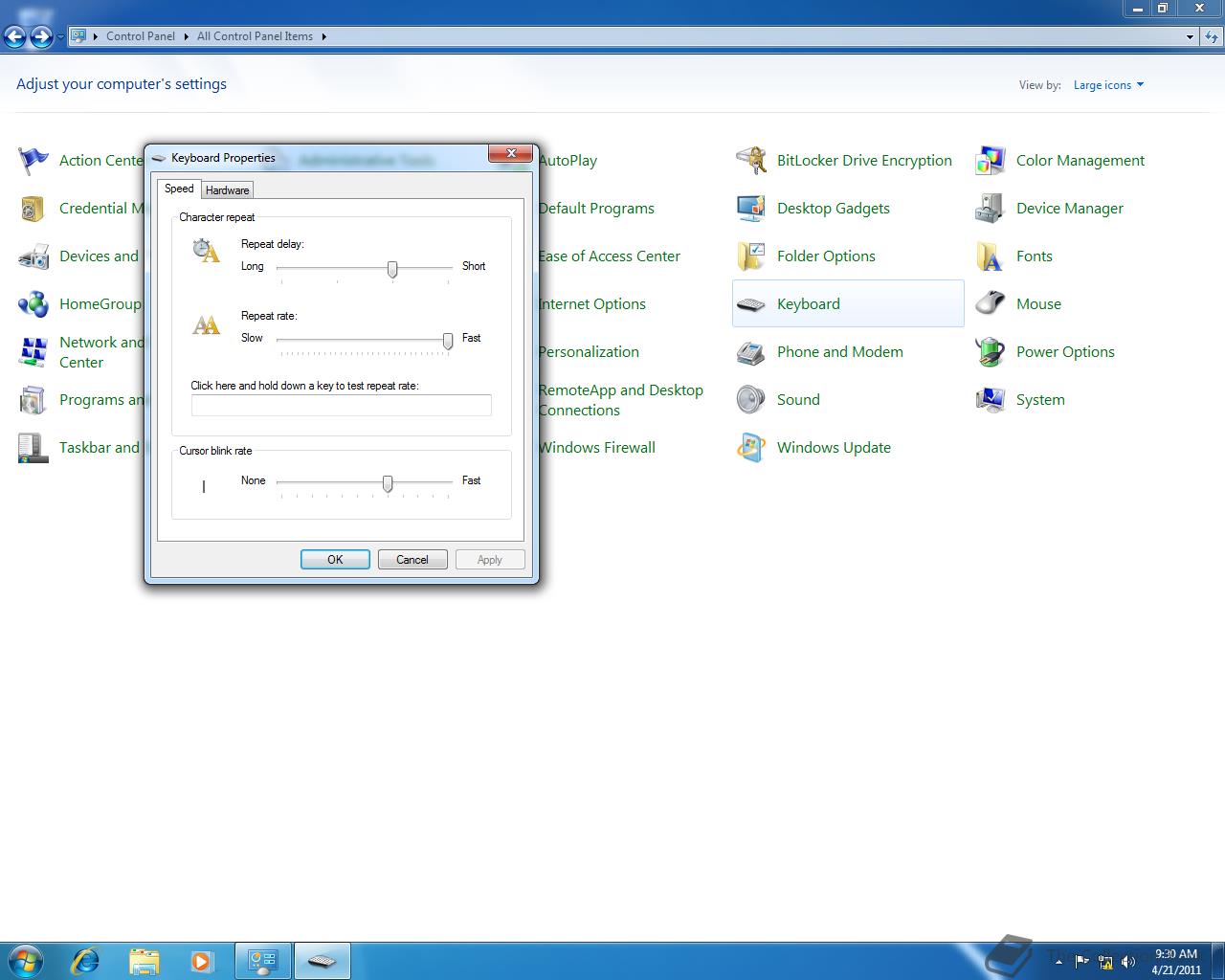Click Control Panel breadcrumb in address bar
The height and width of the screenshot is (980, 1225).
[x=141, y=36]
